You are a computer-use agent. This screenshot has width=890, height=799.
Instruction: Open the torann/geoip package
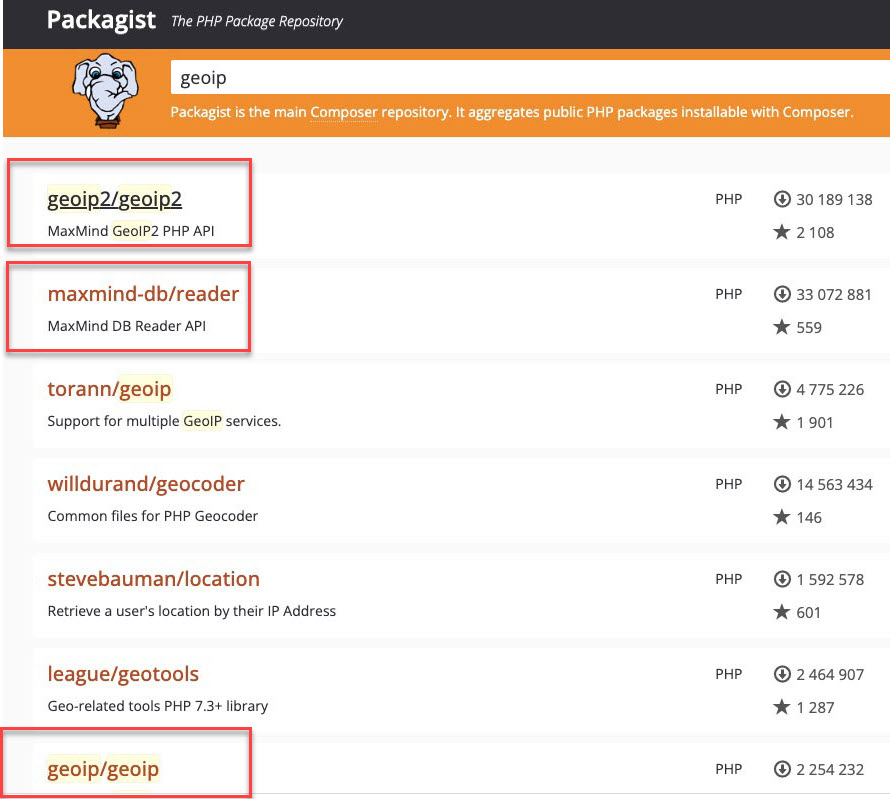click(109, 389)
